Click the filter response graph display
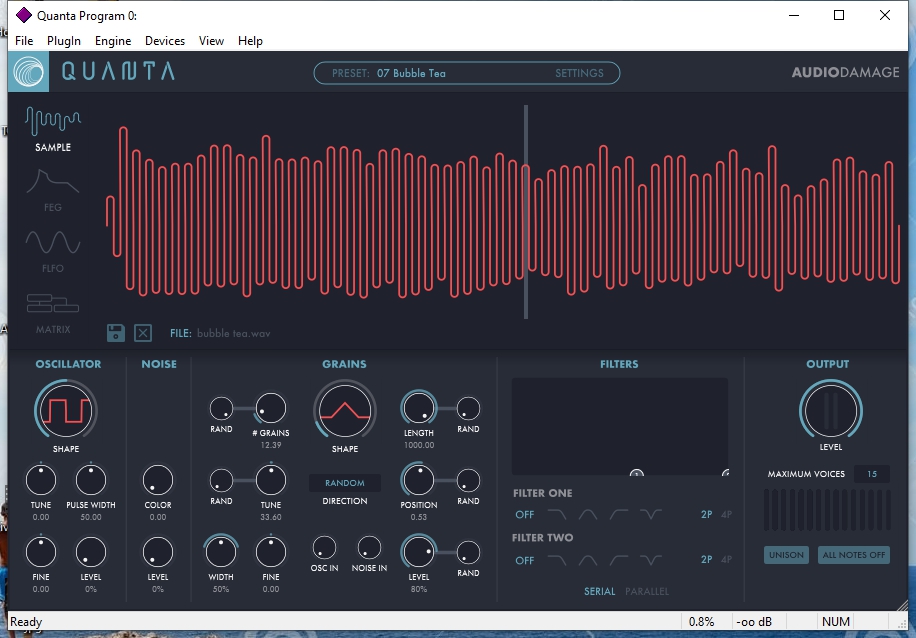 coord(620,427)
